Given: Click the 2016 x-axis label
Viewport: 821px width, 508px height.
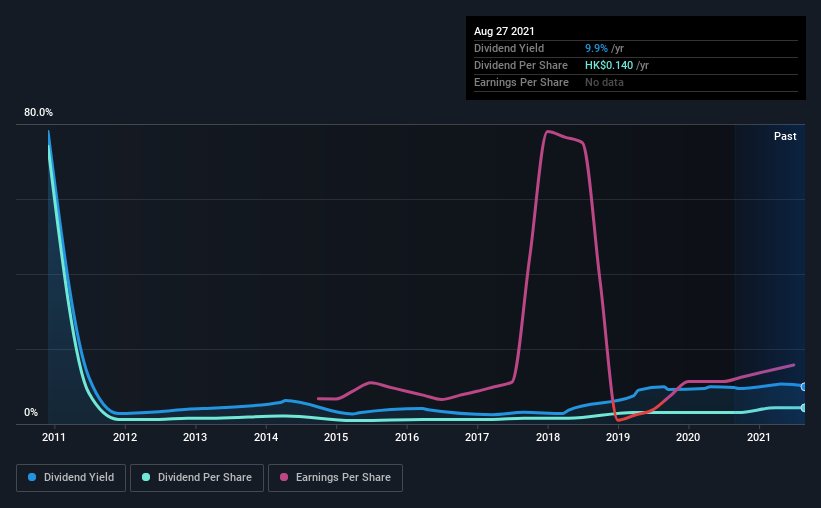Looking at the screenshot, I should coord(407,437).
